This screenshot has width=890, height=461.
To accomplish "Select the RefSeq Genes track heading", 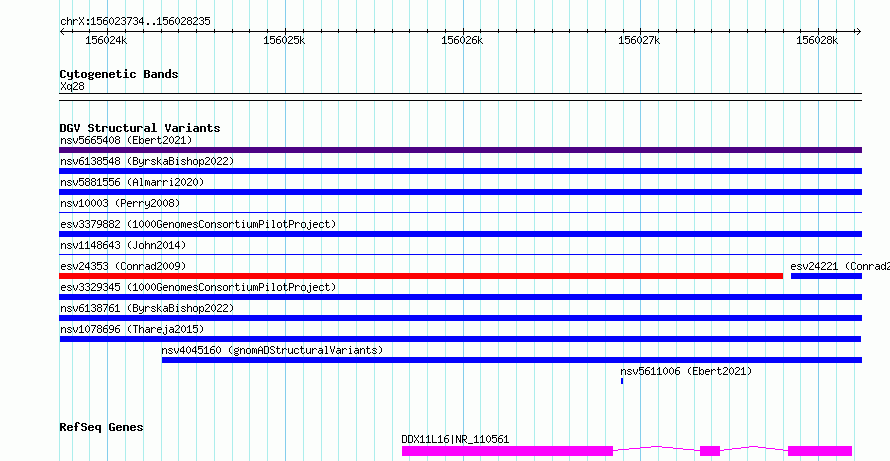I will [x=101, y=427].
